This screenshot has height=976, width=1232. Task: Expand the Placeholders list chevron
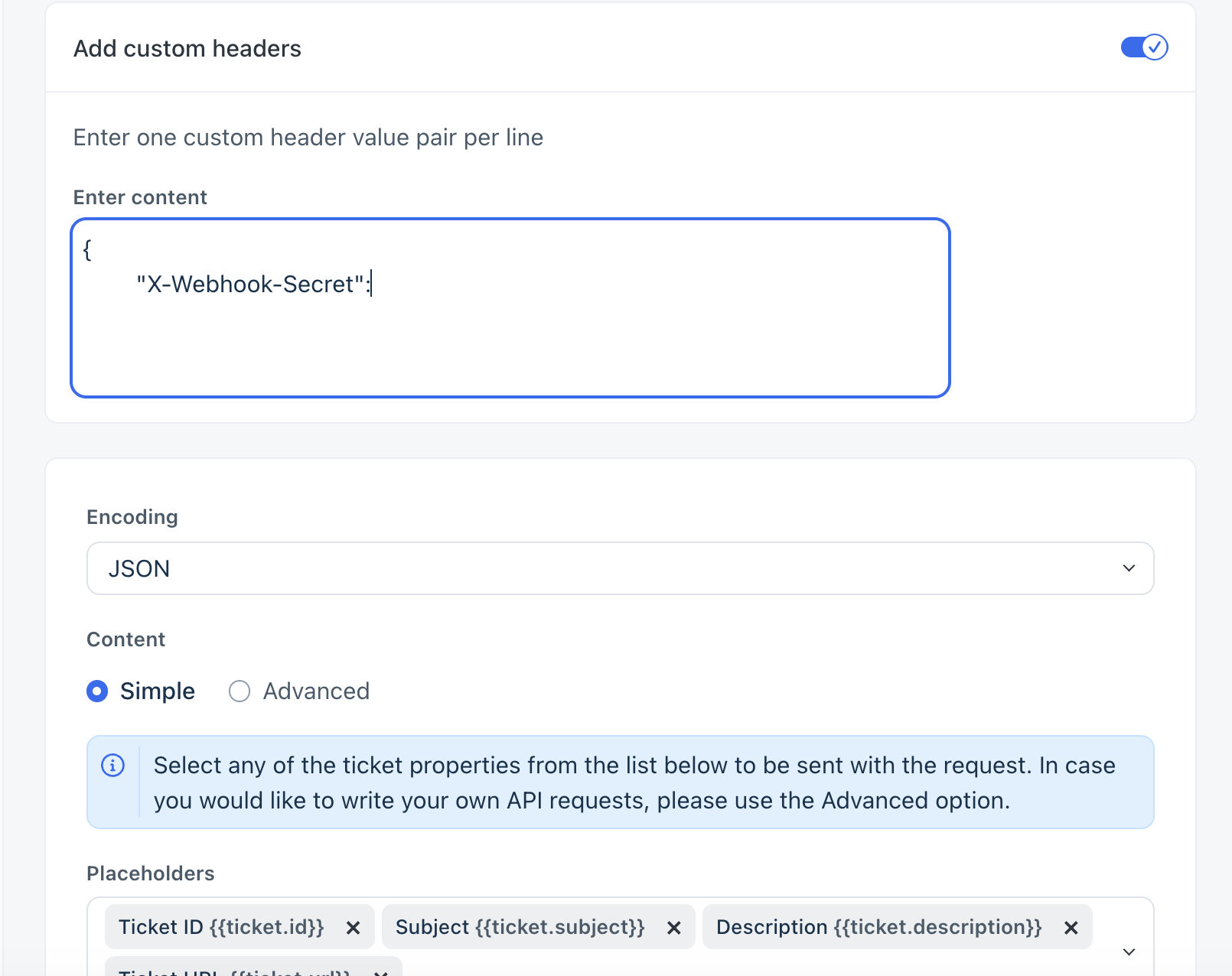(x=1129, y=952)
